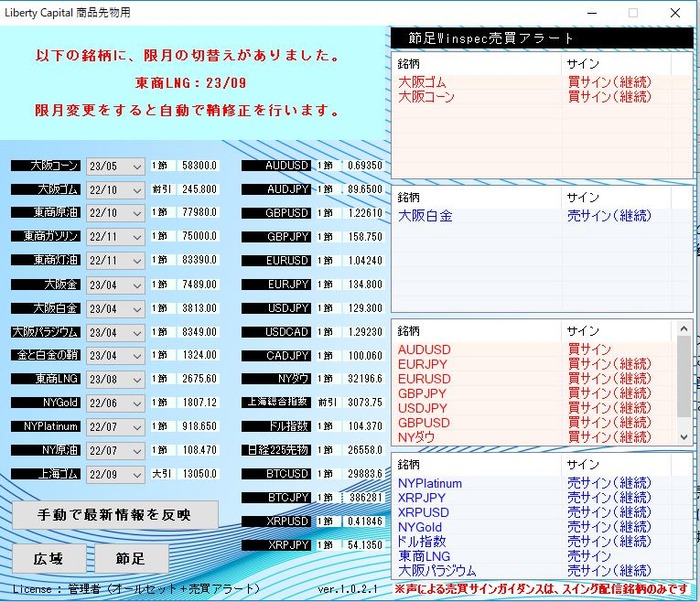Click the XRPJPY price value 54.1350
This screenshot has width=700, height=602.
click(x=365, y=545)
